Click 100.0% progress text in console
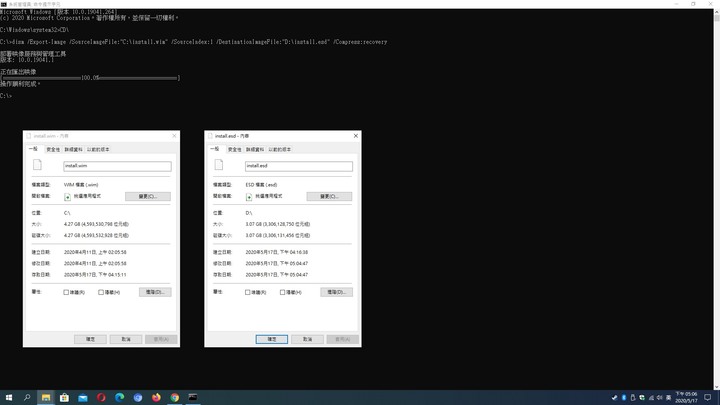This screenshot has height=405, width=720. (x=90, y=78)
